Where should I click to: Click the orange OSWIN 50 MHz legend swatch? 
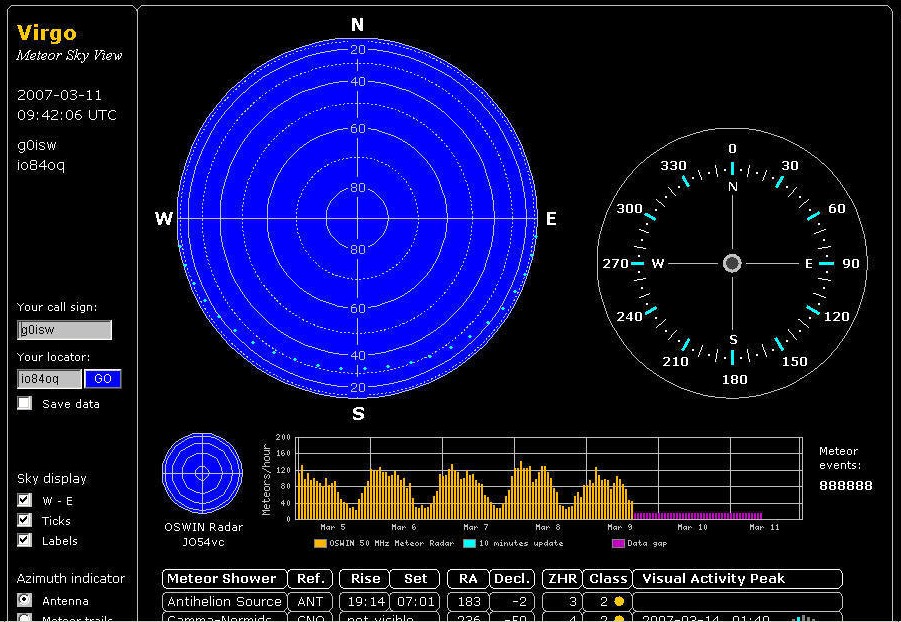point(320,543)
